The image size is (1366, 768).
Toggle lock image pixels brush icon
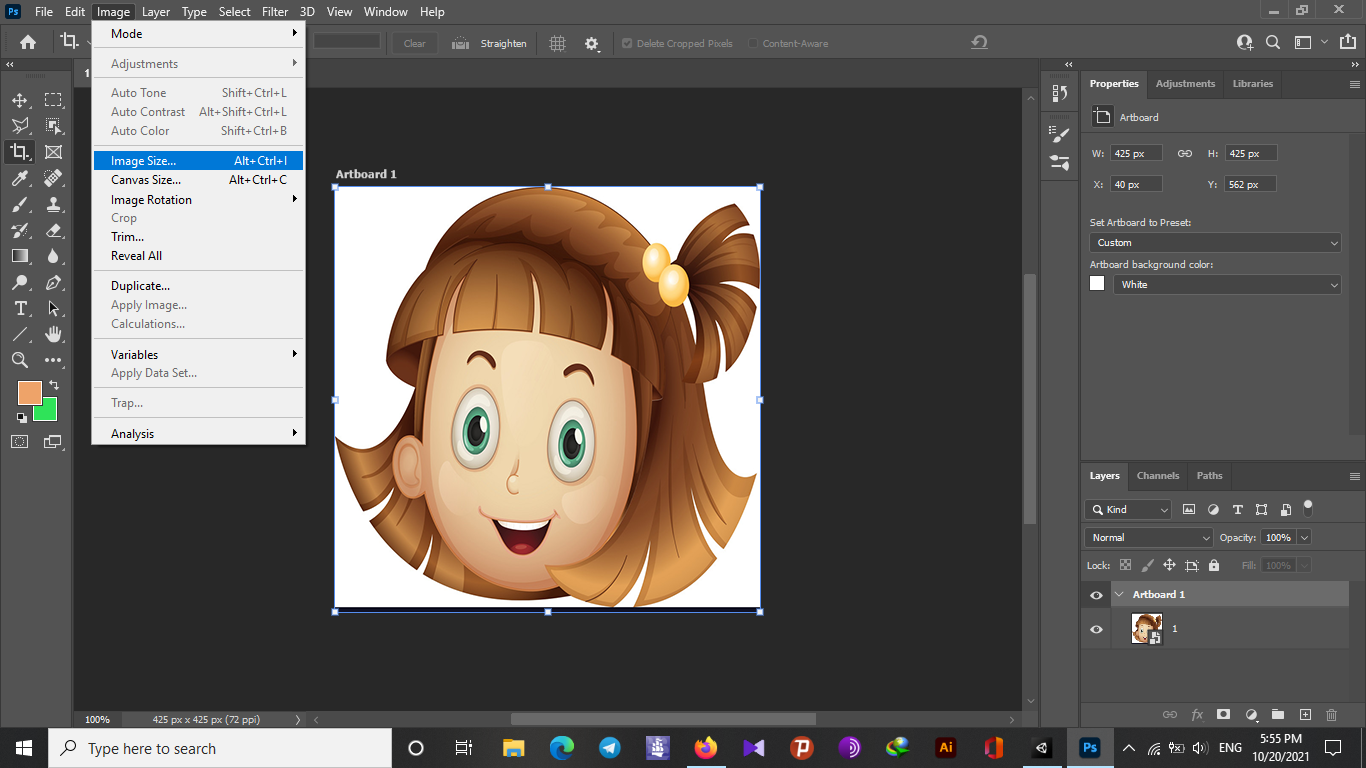click(x=1147, y=565)
